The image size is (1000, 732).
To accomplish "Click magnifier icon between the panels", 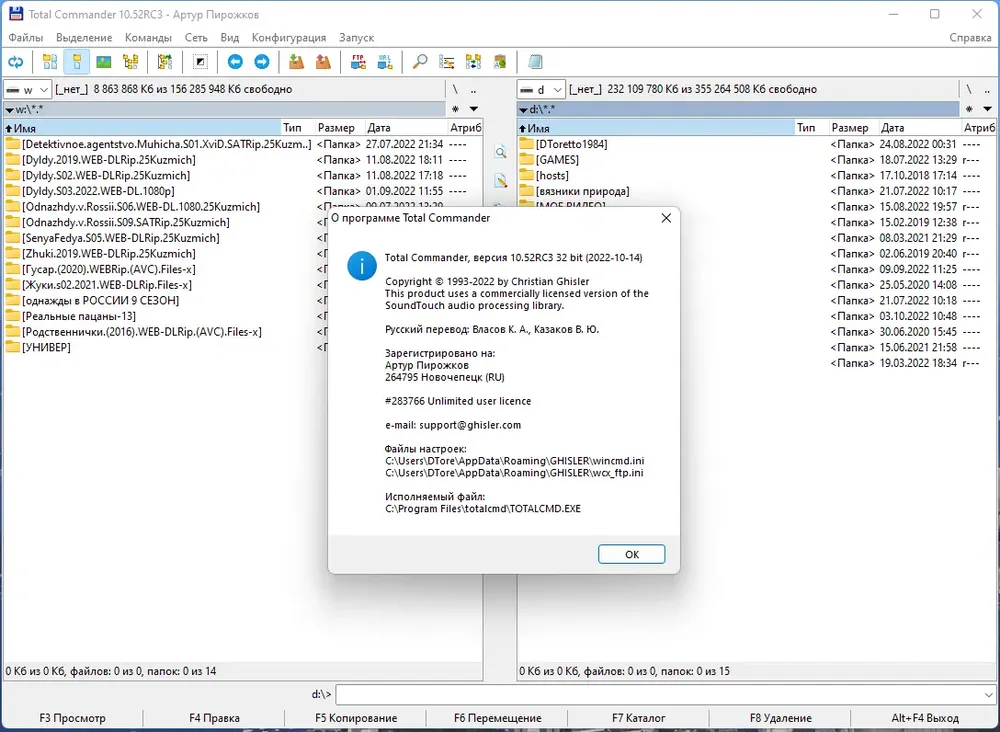I will pos(501,152).
